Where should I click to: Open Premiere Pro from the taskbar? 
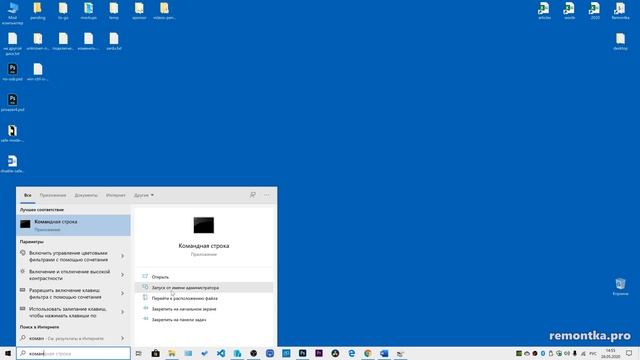click(319, 353)
